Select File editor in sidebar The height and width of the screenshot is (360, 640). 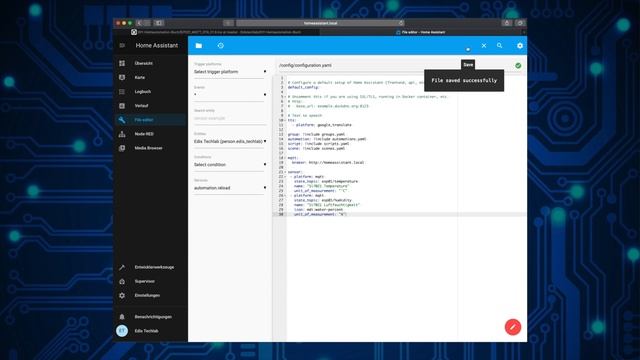point(150,120)
